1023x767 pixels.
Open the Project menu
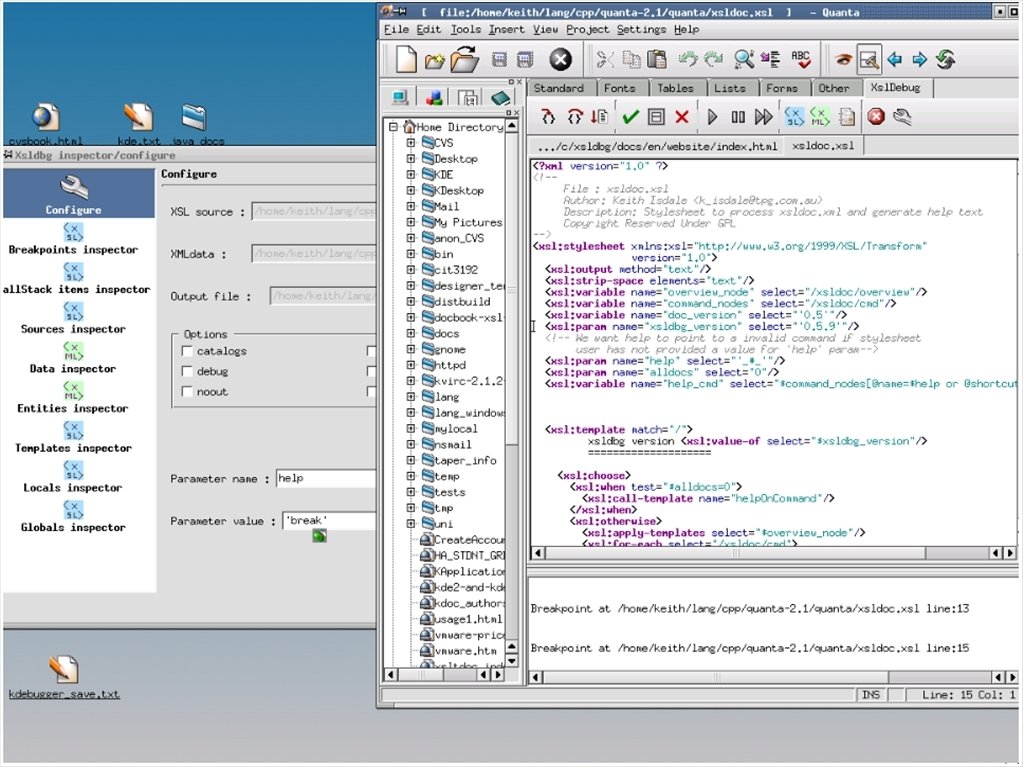click(x=587, y=29)
